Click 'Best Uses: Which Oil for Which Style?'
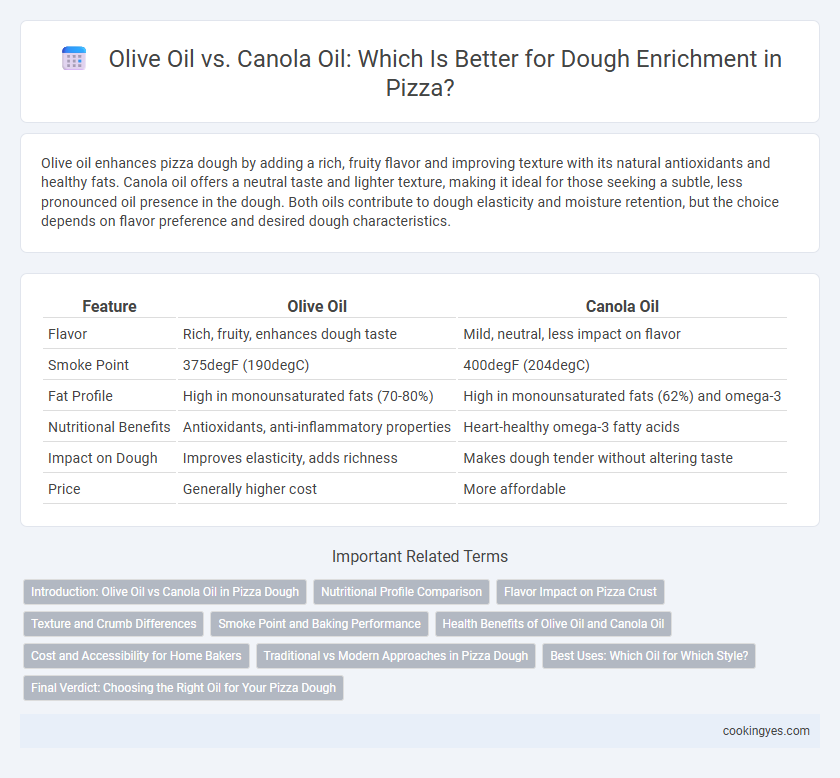The image size is (840, 778). click(649, 656)
